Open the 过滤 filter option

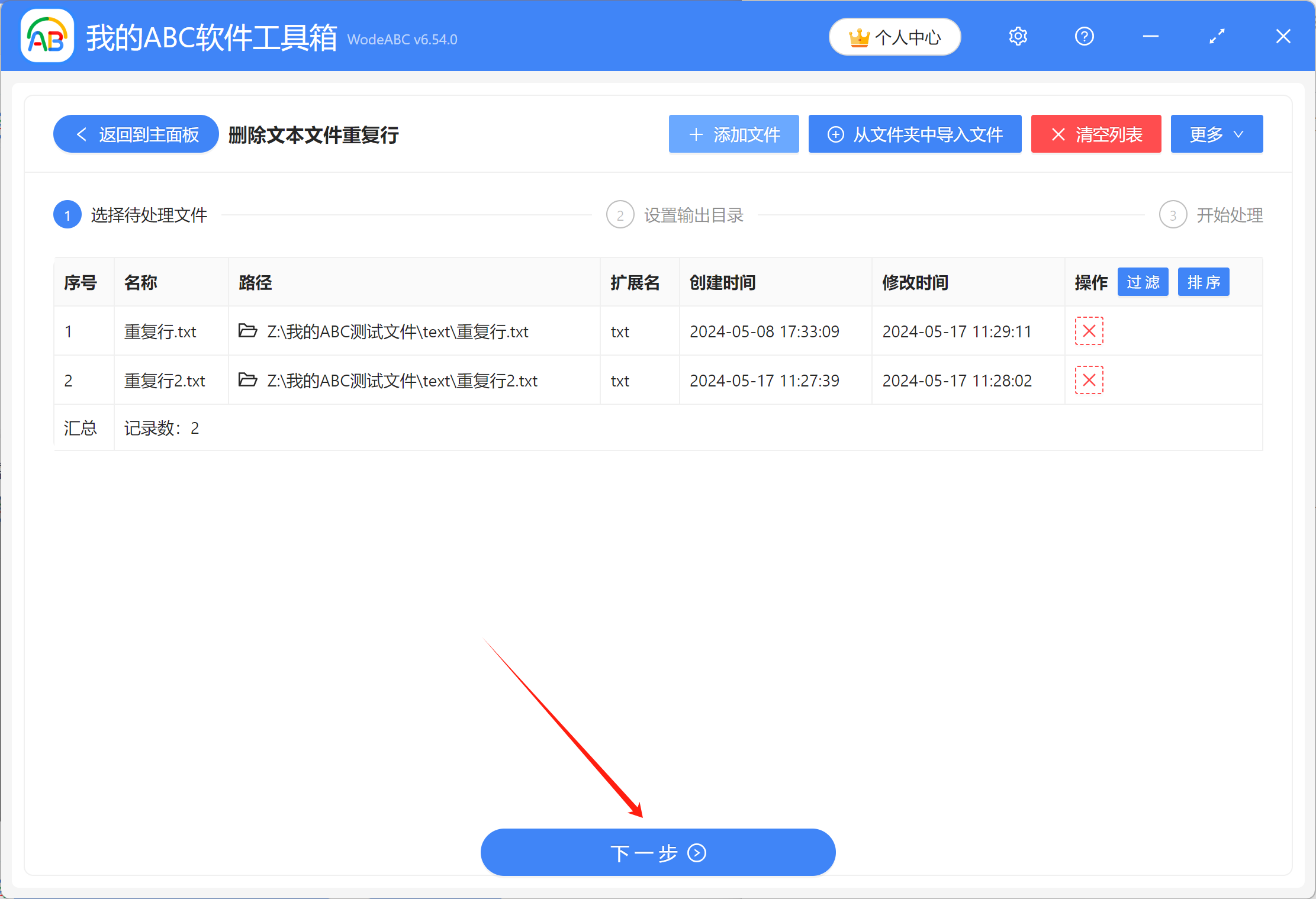pos(1143,282)
